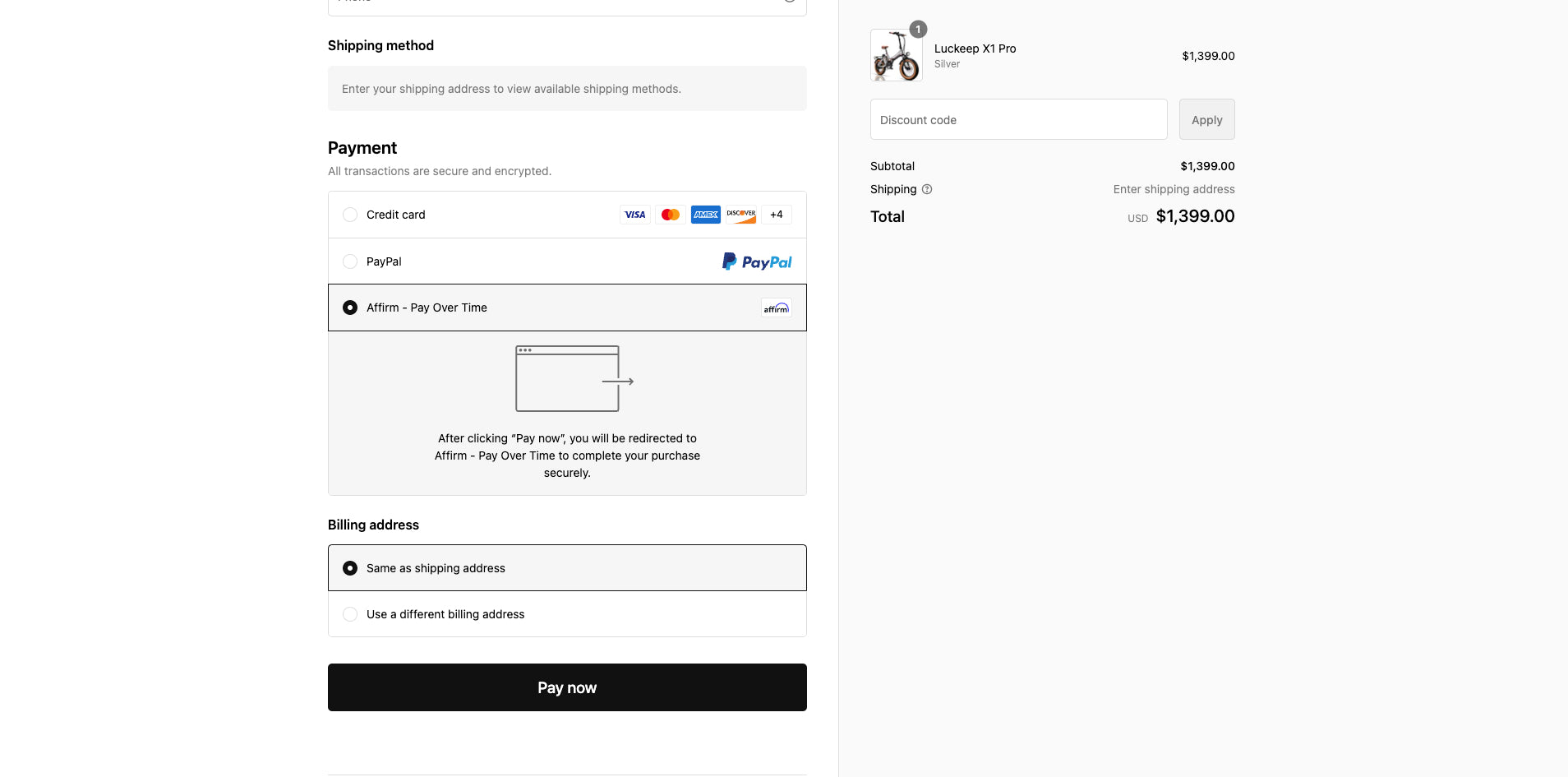Click the Visa card icon
This screenshot has width=1568, height=777.
pyautogui.click(x=634, y=215)
